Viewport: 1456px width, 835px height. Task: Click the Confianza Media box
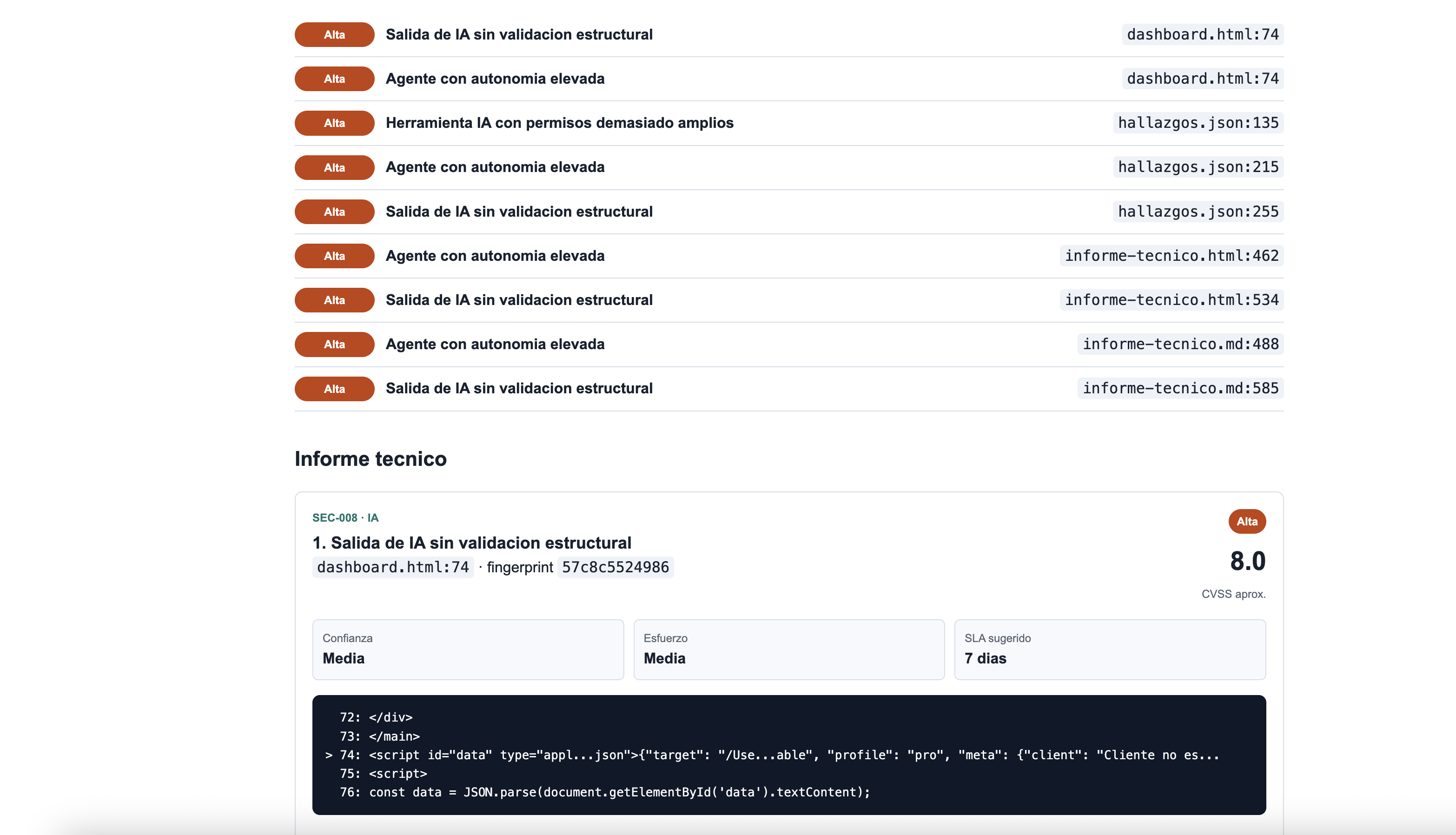tap(468, 650)
